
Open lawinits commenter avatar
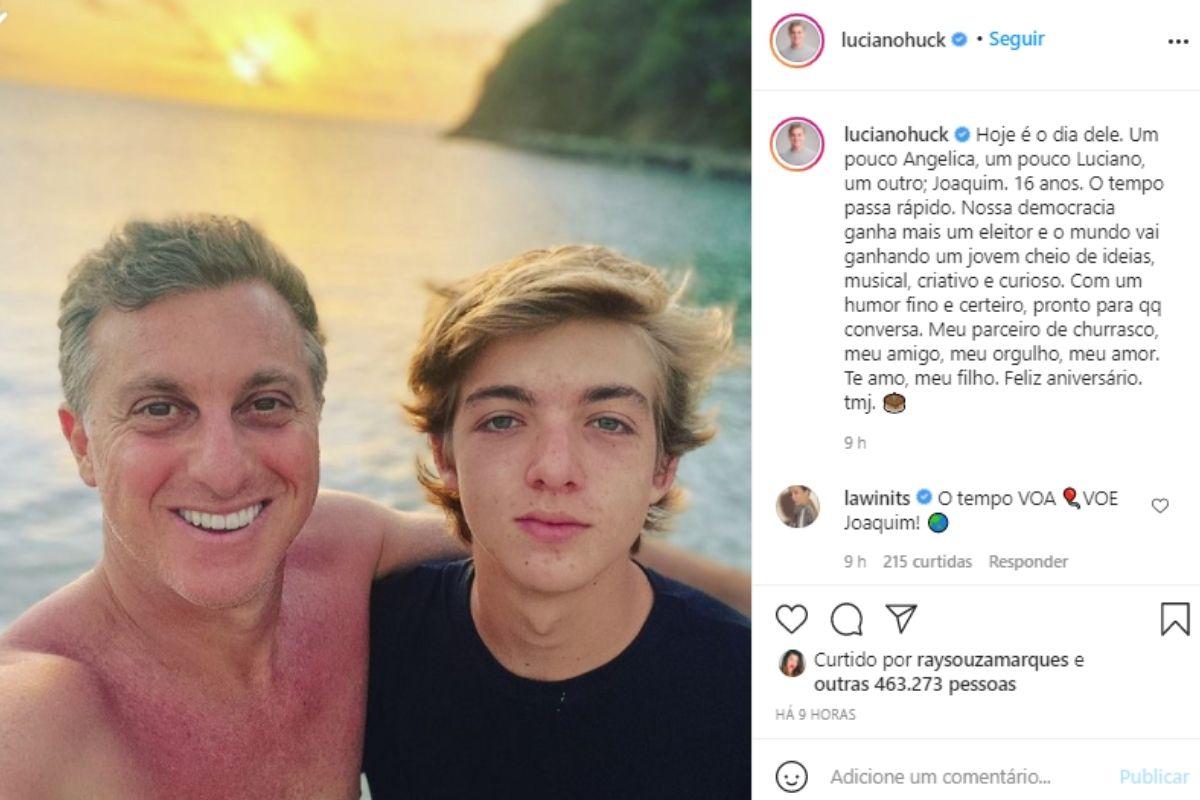pyautogui.click(x=797, y=507)
